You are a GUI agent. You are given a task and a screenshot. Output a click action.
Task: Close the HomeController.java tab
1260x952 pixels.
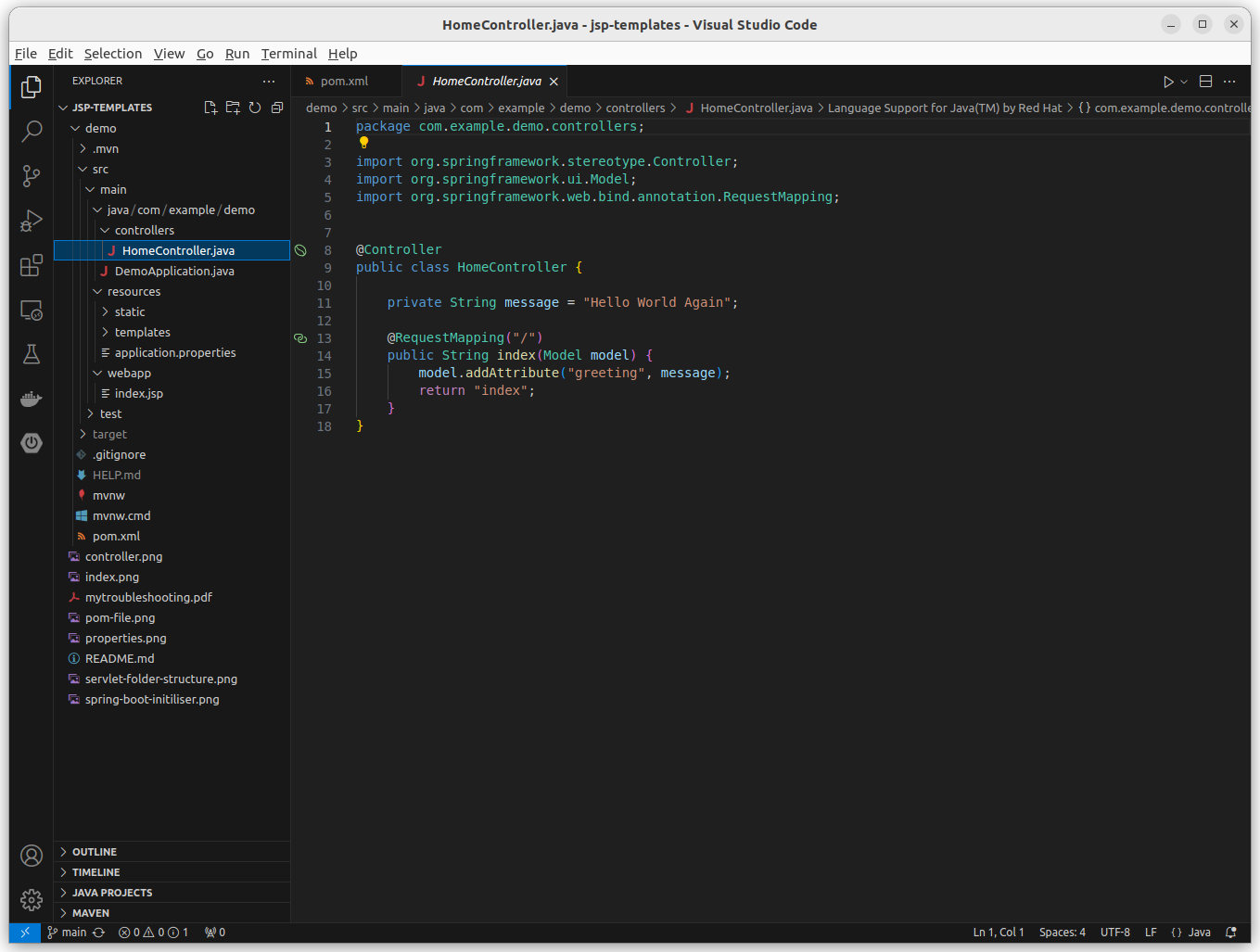554,82
